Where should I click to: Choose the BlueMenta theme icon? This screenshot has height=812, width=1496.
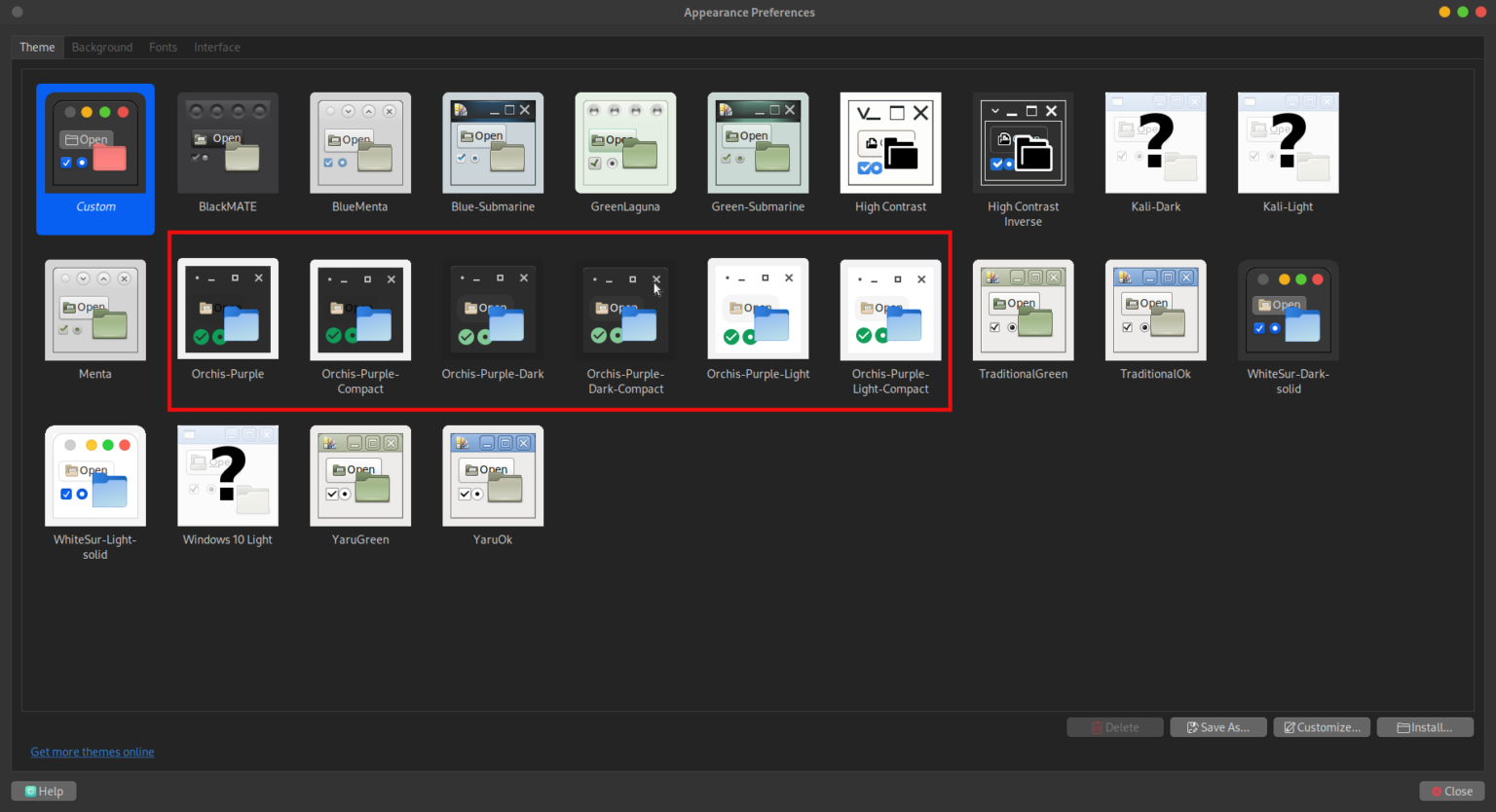tap(359, 143)
